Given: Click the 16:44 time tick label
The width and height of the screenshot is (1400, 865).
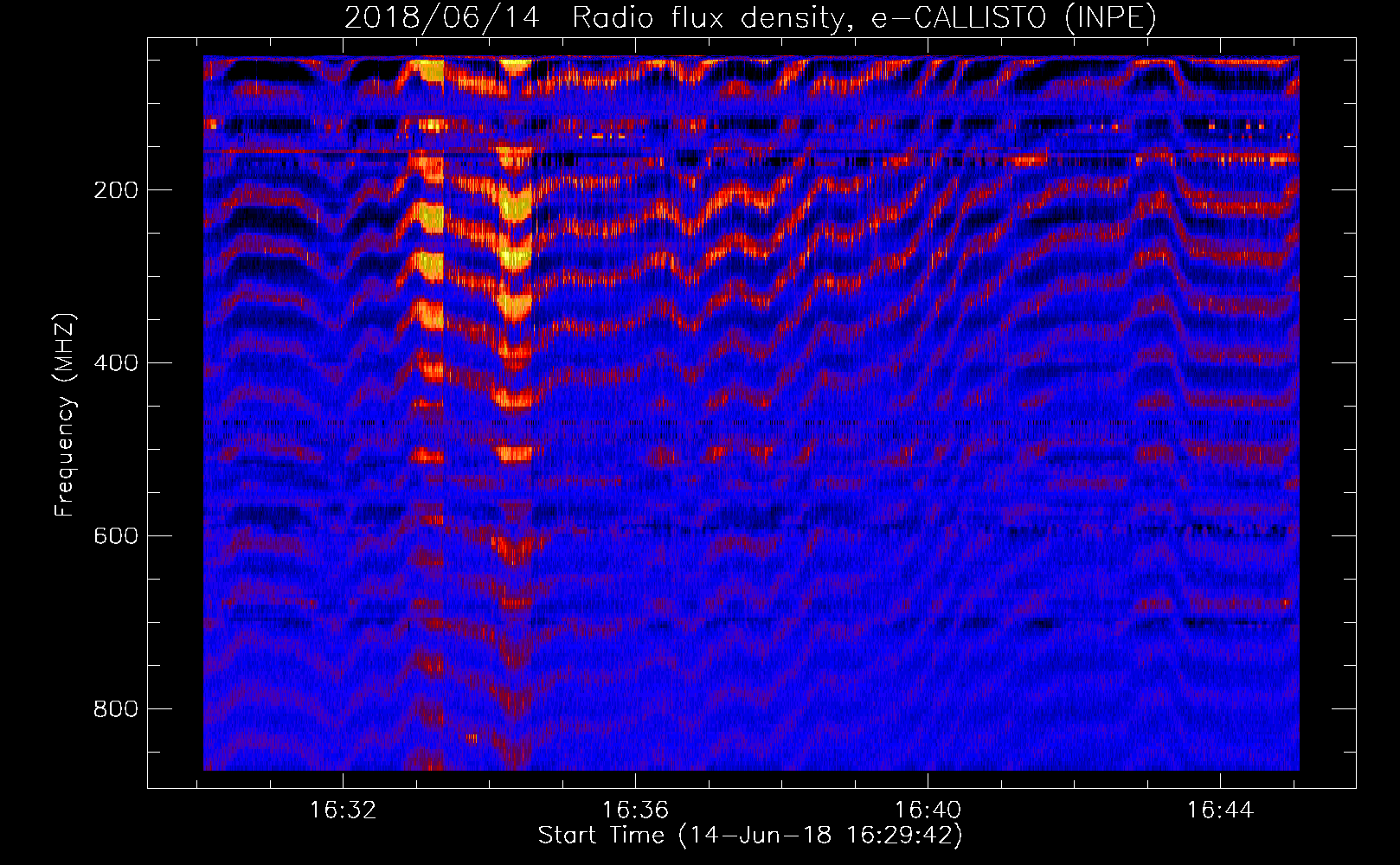Looking at the screenshot, I should point(1220,811).
